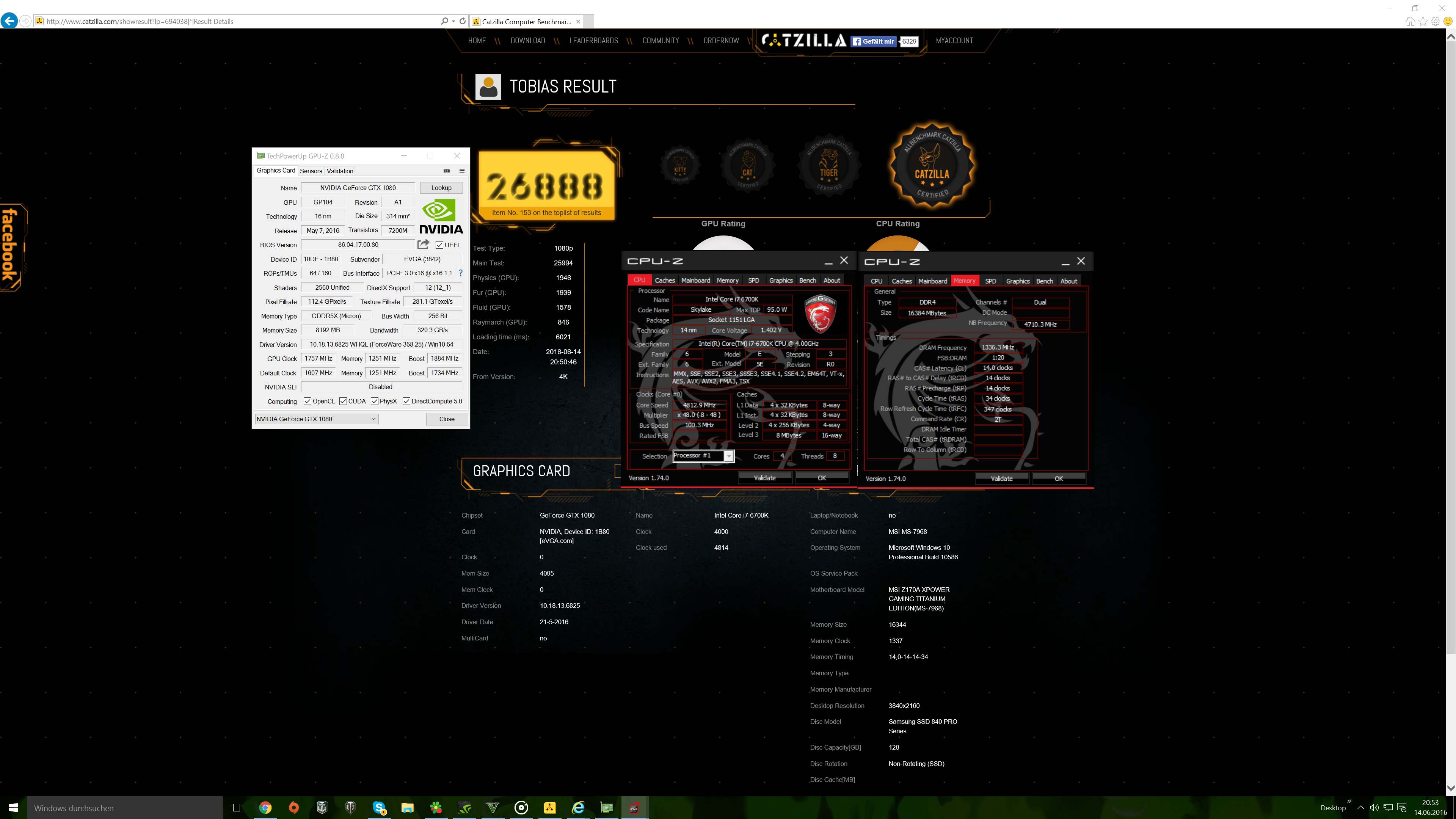Click the ORDERNOW navigation link

tap(721, 41)
